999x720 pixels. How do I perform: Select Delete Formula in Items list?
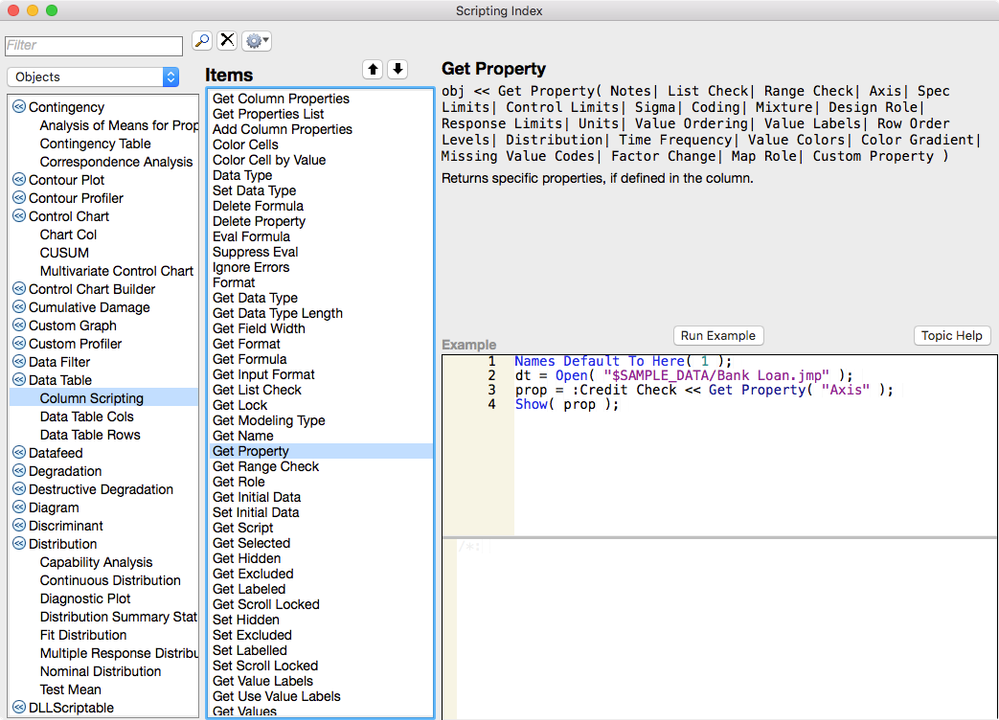point(258,206)
